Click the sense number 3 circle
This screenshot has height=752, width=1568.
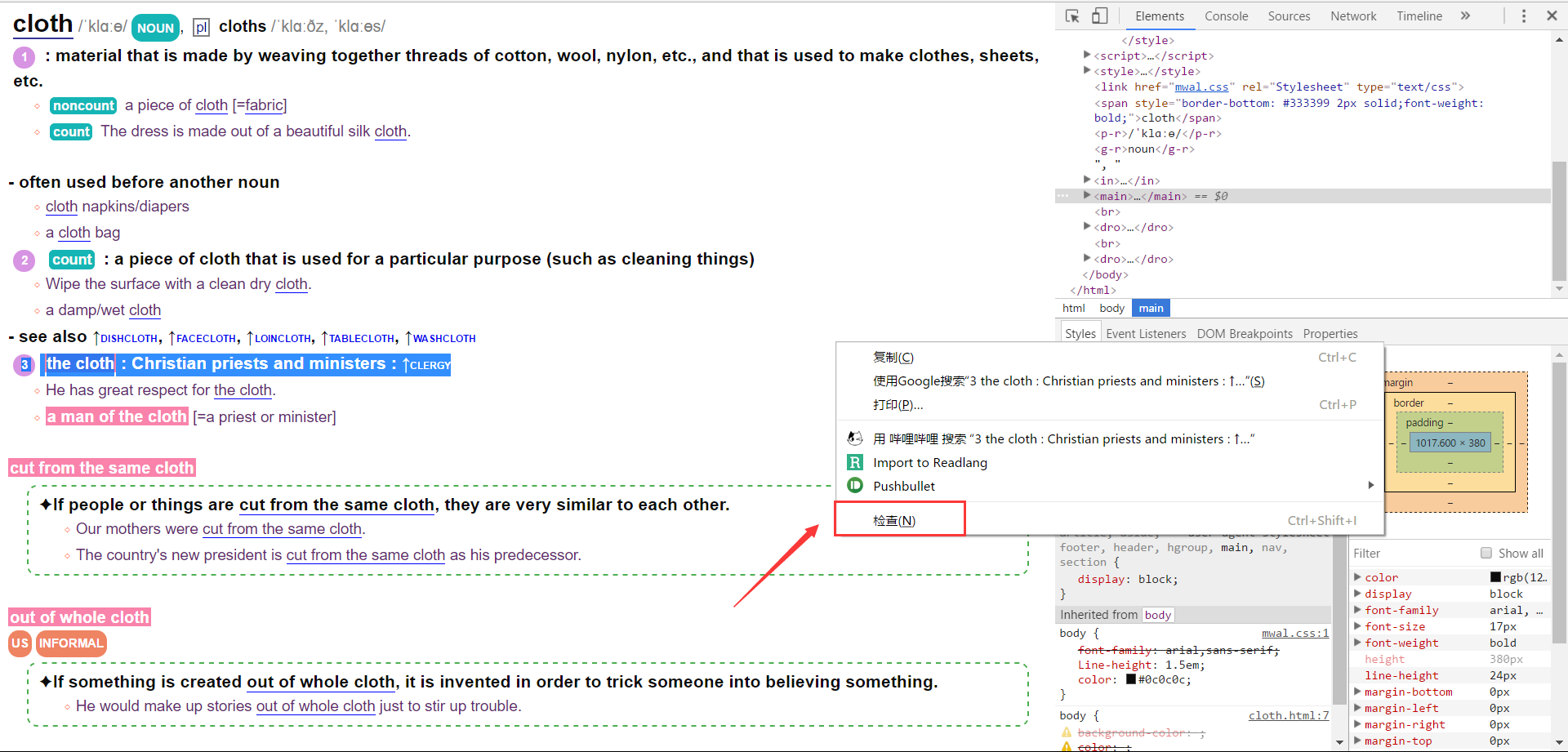click(x=24, y=365)
